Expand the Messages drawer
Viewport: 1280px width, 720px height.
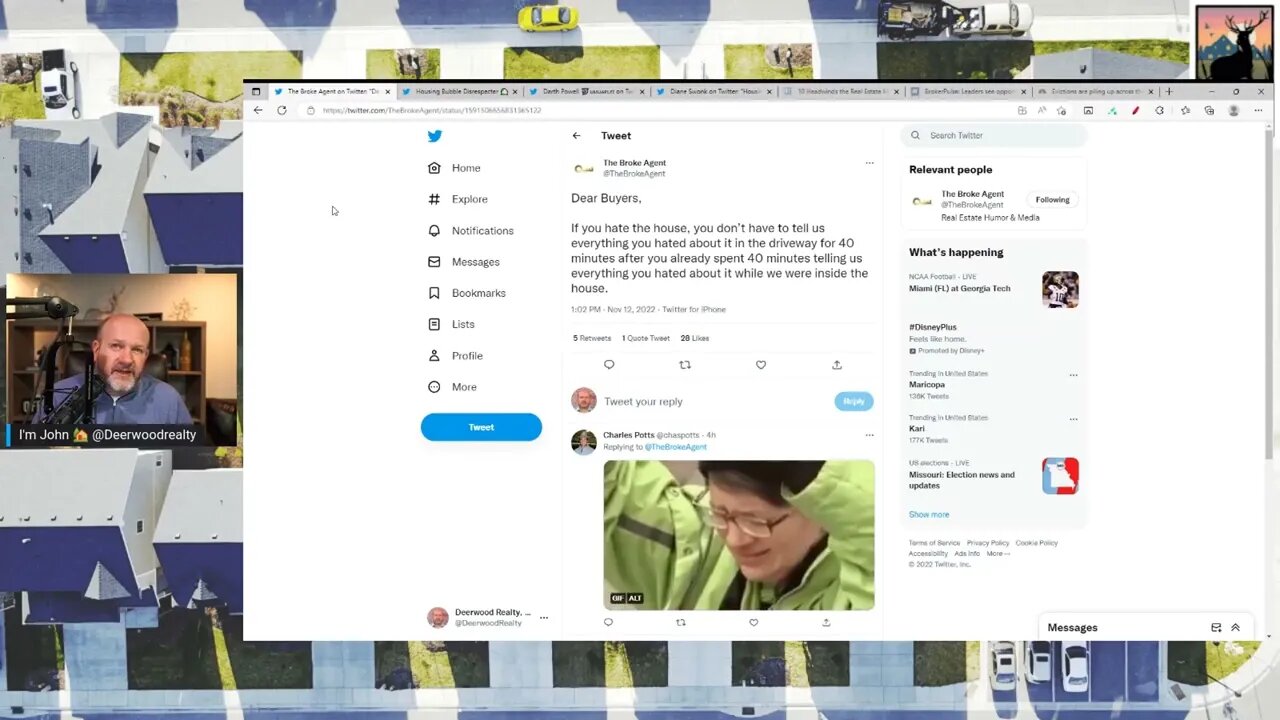1235,628
